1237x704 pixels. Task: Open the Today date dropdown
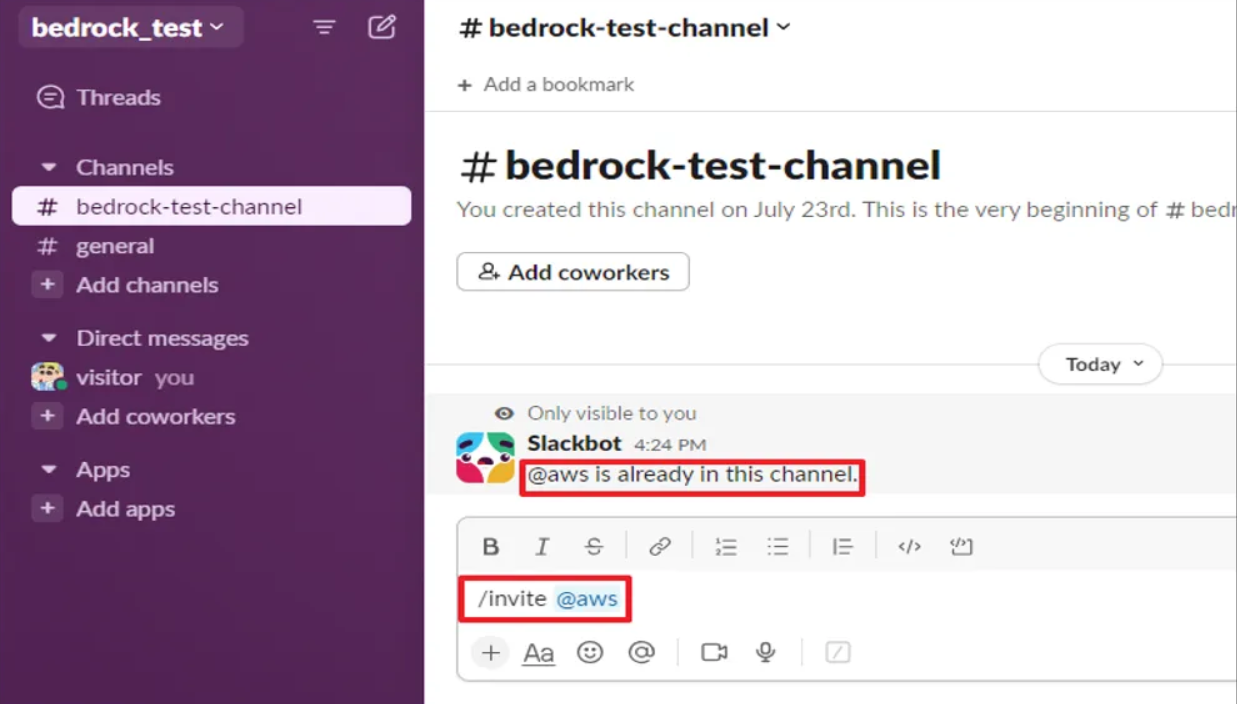click(x=1100, y=364)
